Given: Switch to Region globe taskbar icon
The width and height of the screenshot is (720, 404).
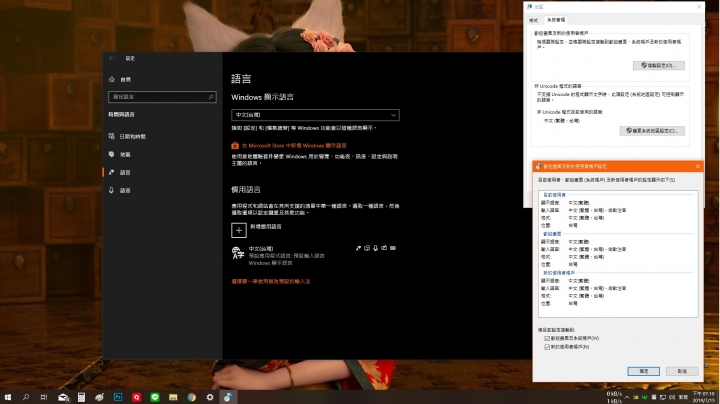Looking at the screenshot, I should tap(228, 397).
